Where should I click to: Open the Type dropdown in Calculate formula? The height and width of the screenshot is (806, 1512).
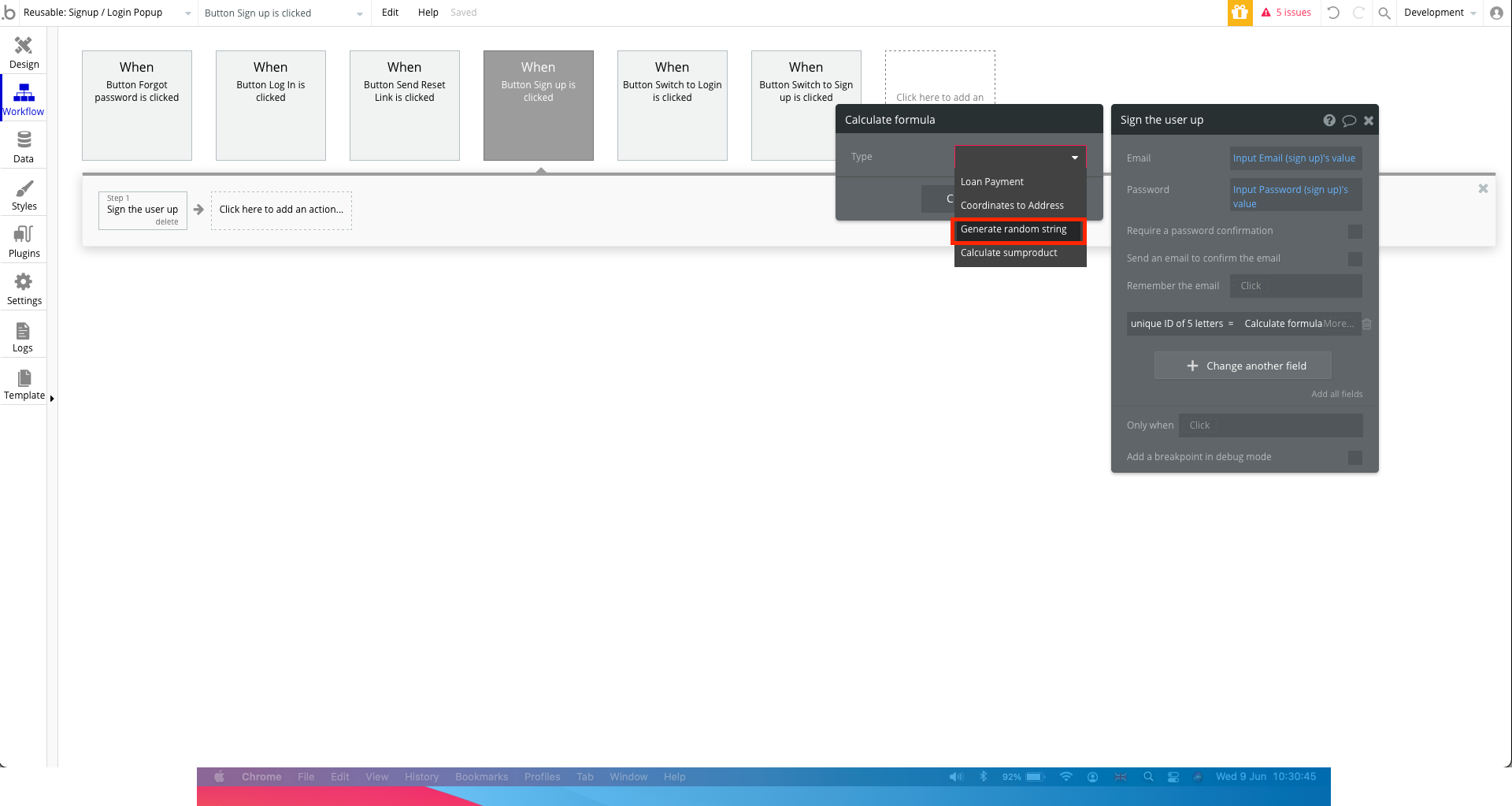click(1020, 157)
